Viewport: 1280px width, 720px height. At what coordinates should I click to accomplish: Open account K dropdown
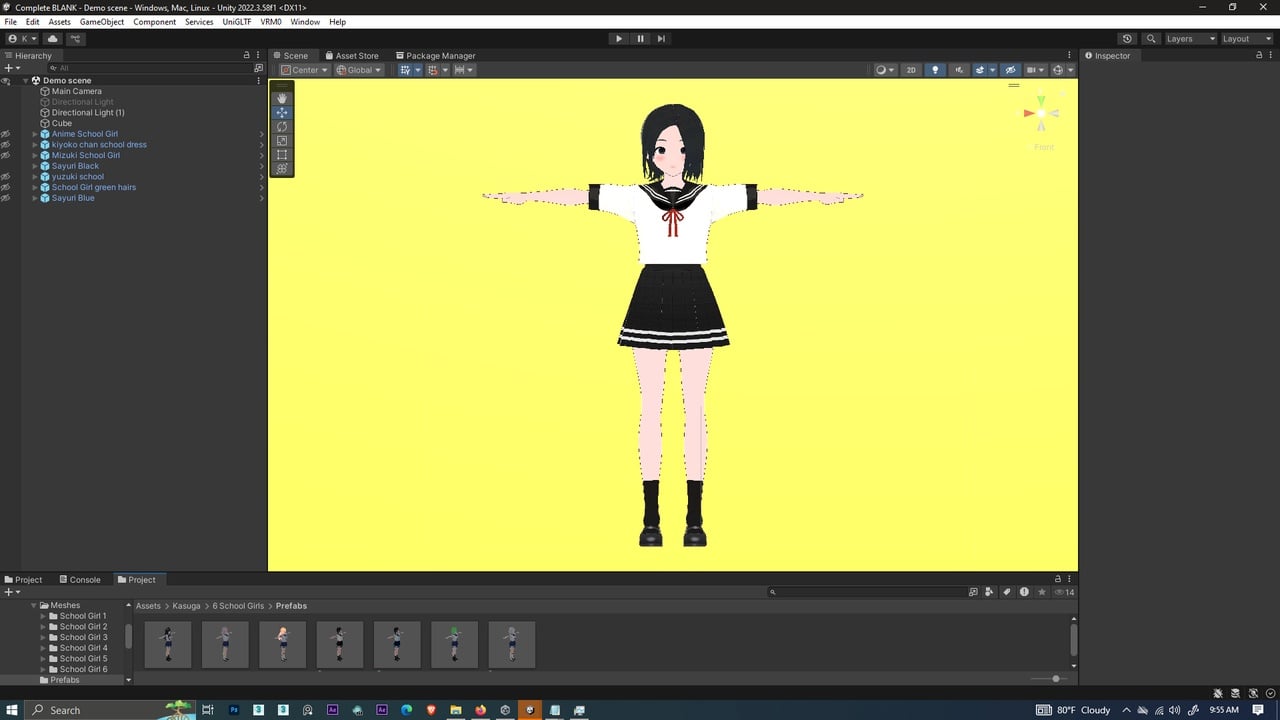[x=22, y=39]
